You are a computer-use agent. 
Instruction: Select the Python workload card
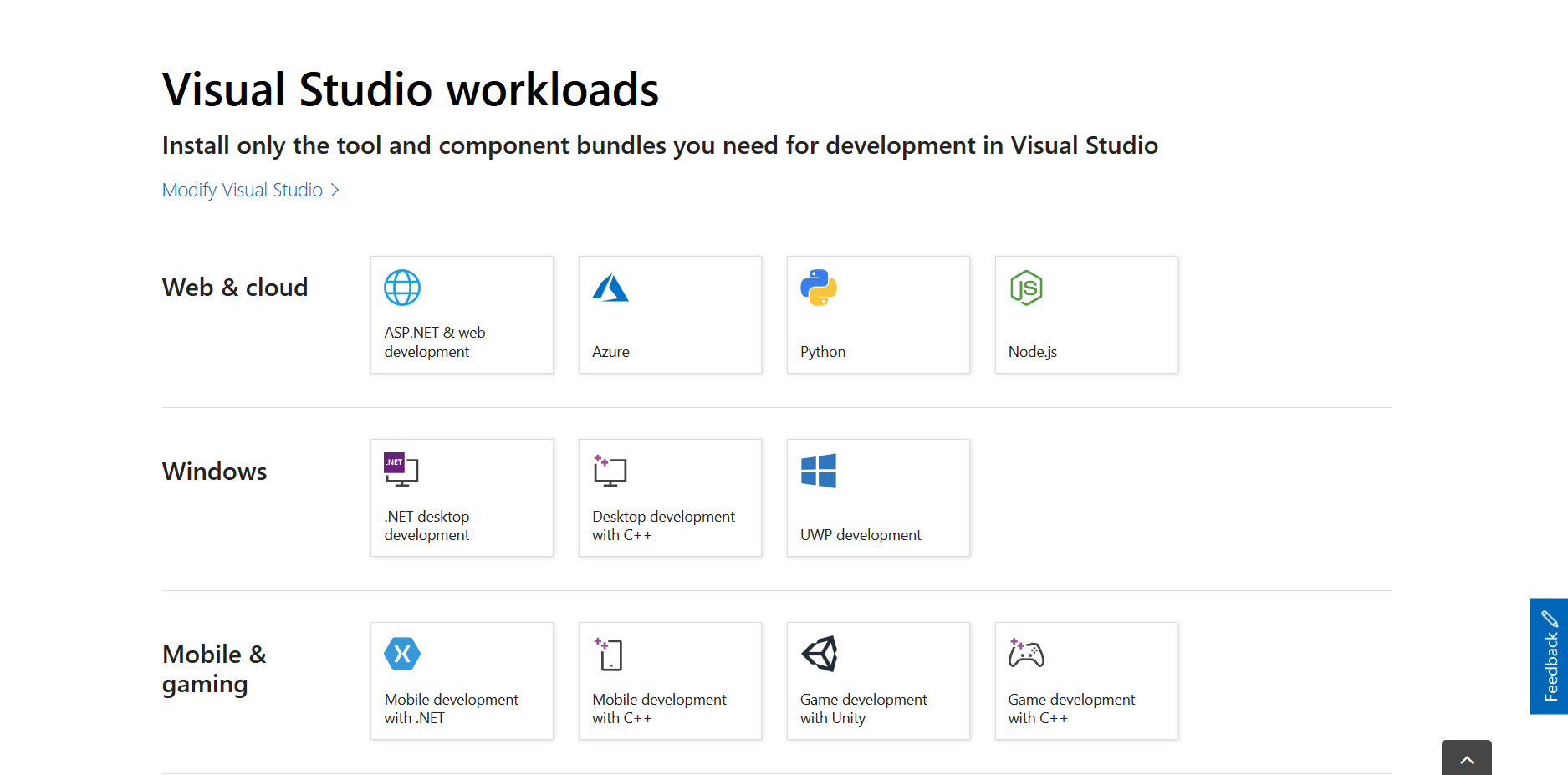coord(878,315)
